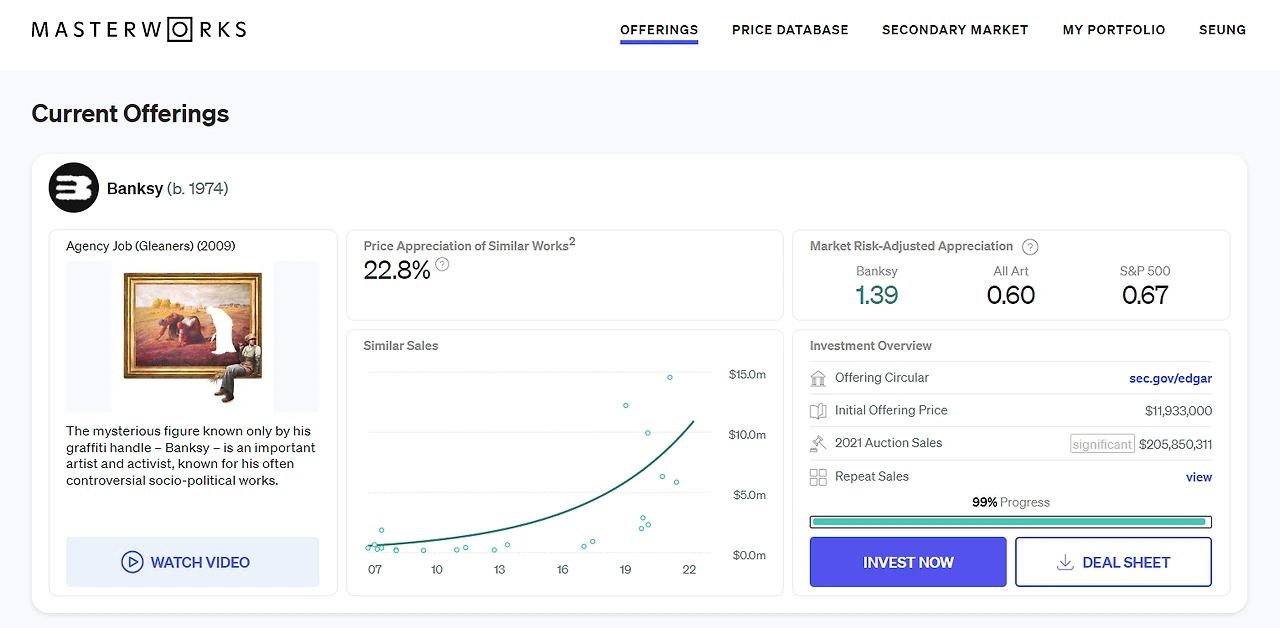Viewport: 1280px width, 628px height.
Task: Navigate to My Portfolio
Action: (x=1114, y=30)
